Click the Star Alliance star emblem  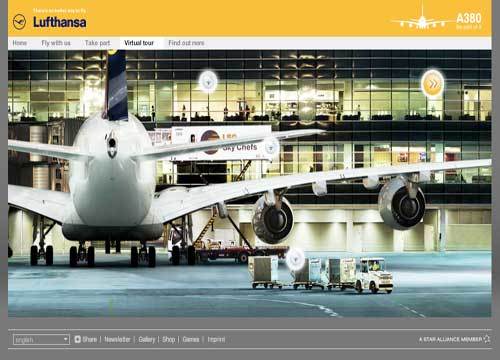487,339
